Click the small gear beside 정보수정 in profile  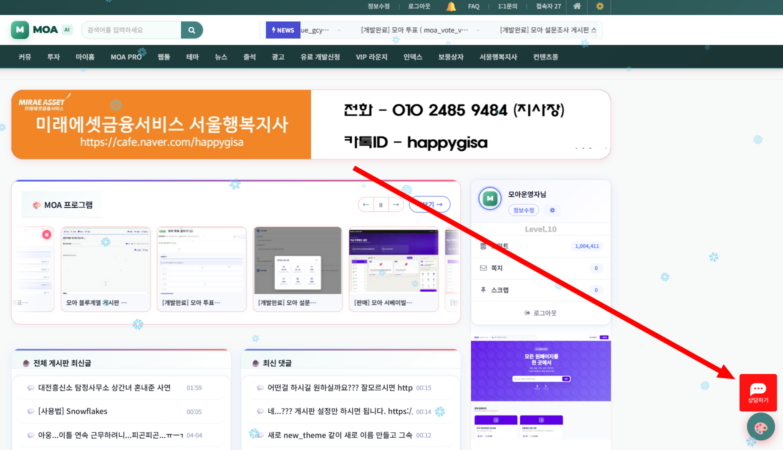552,211
